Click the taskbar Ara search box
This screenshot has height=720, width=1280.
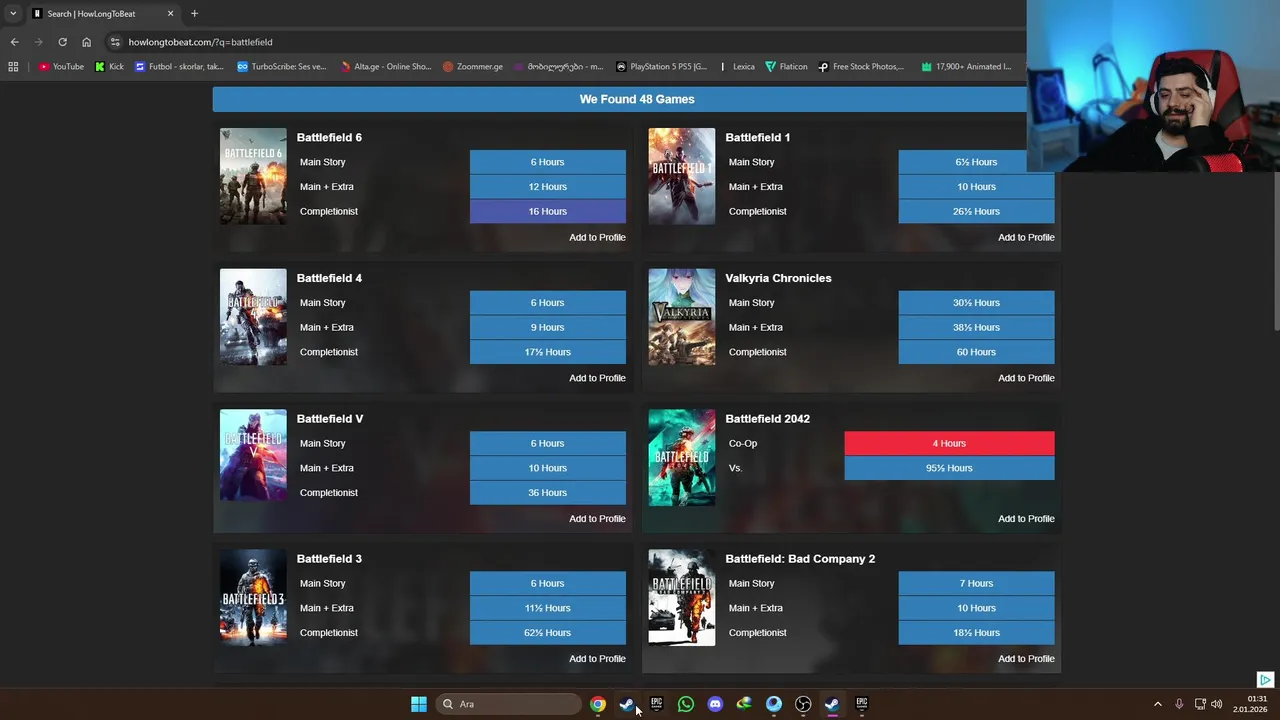click(x=510, y=704)
